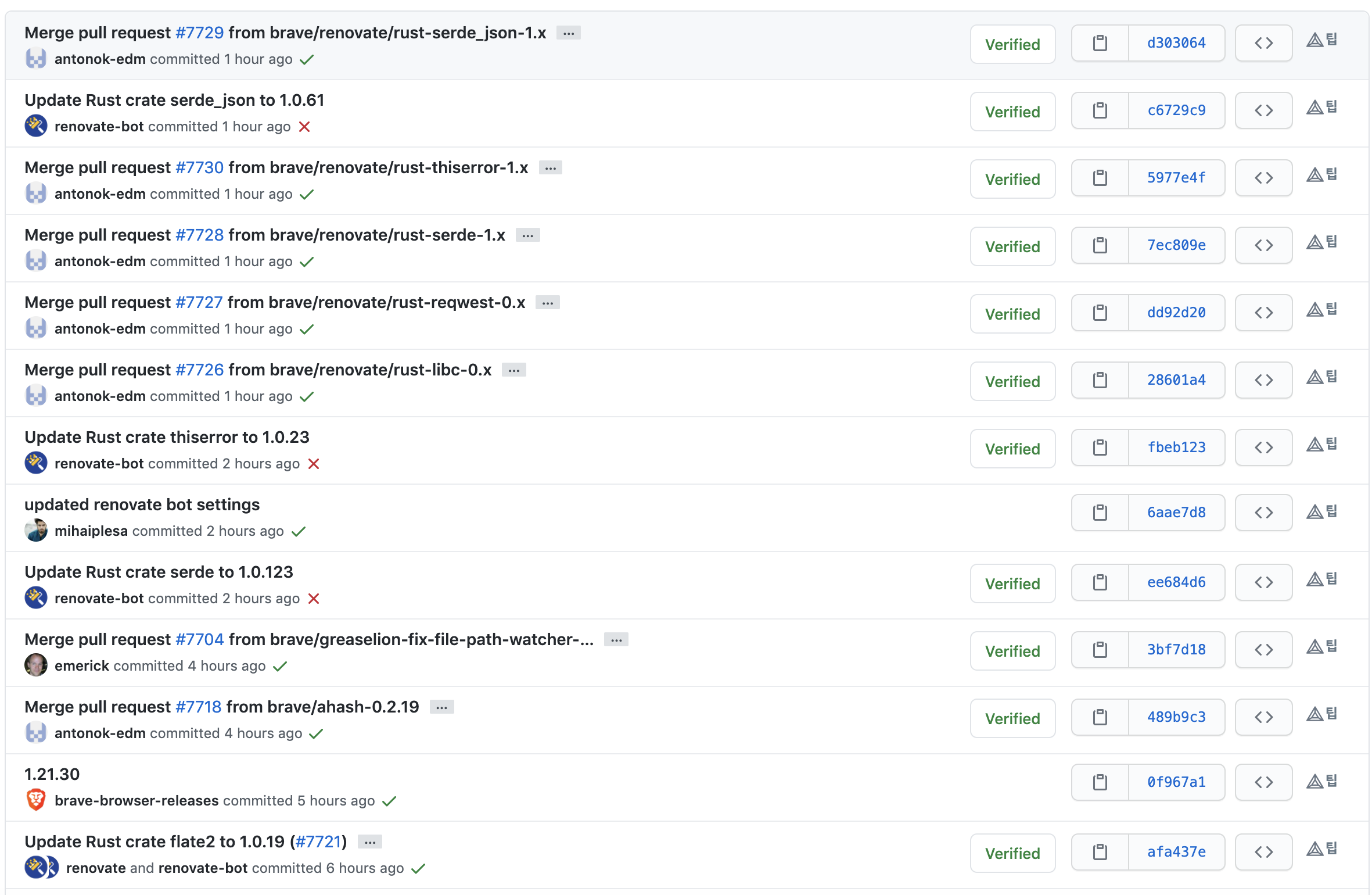This screenshot has height=895, width=1372.
Task: Expand ellipsis on pull request #7704 commit
Action: 616,640
